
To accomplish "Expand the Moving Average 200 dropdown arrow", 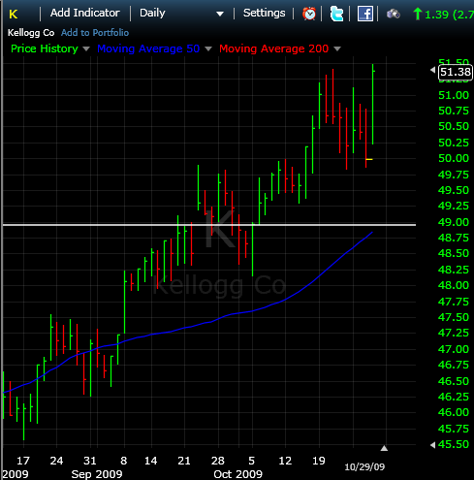I will [337, 49].
